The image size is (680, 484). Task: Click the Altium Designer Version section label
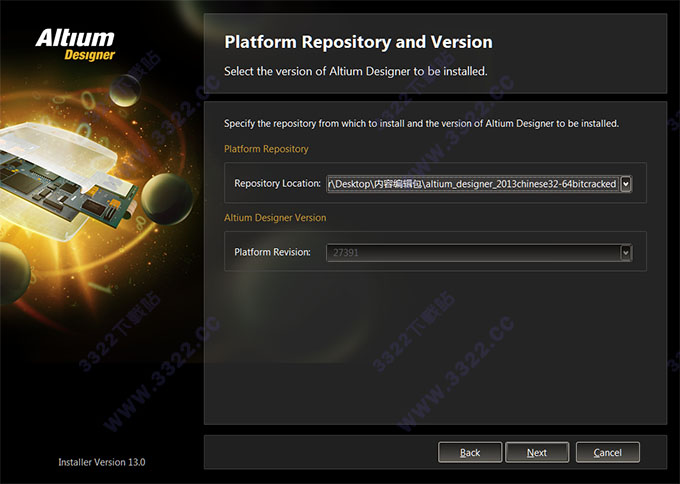pos(275,217)
